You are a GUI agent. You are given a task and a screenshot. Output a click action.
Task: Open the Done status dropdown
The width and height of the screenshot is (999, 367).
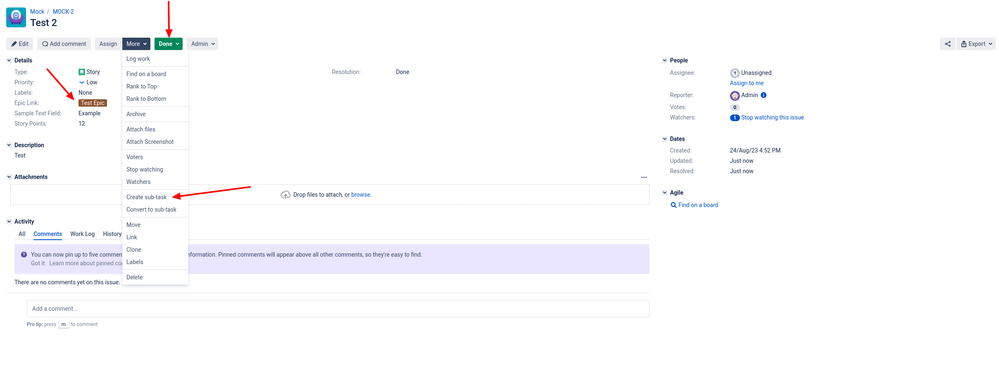[x=168, y=44]
